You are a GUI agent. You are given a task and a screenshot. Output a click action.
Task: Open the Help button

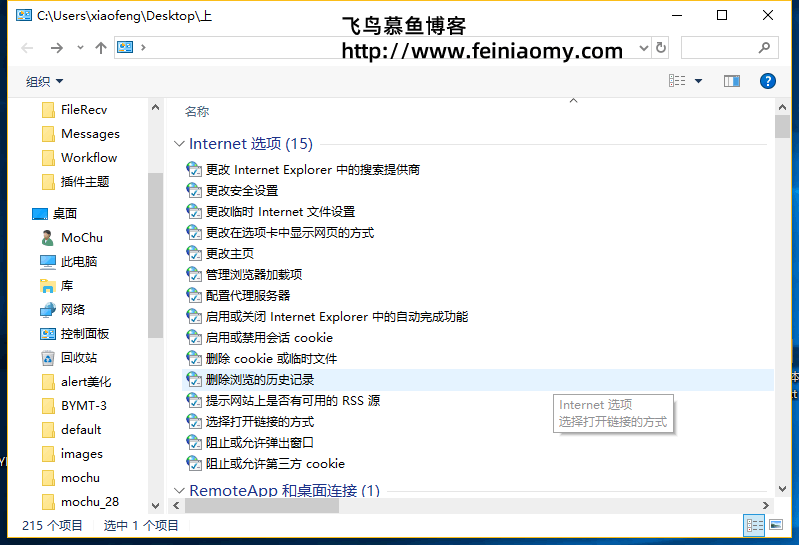tap(767, 81)
